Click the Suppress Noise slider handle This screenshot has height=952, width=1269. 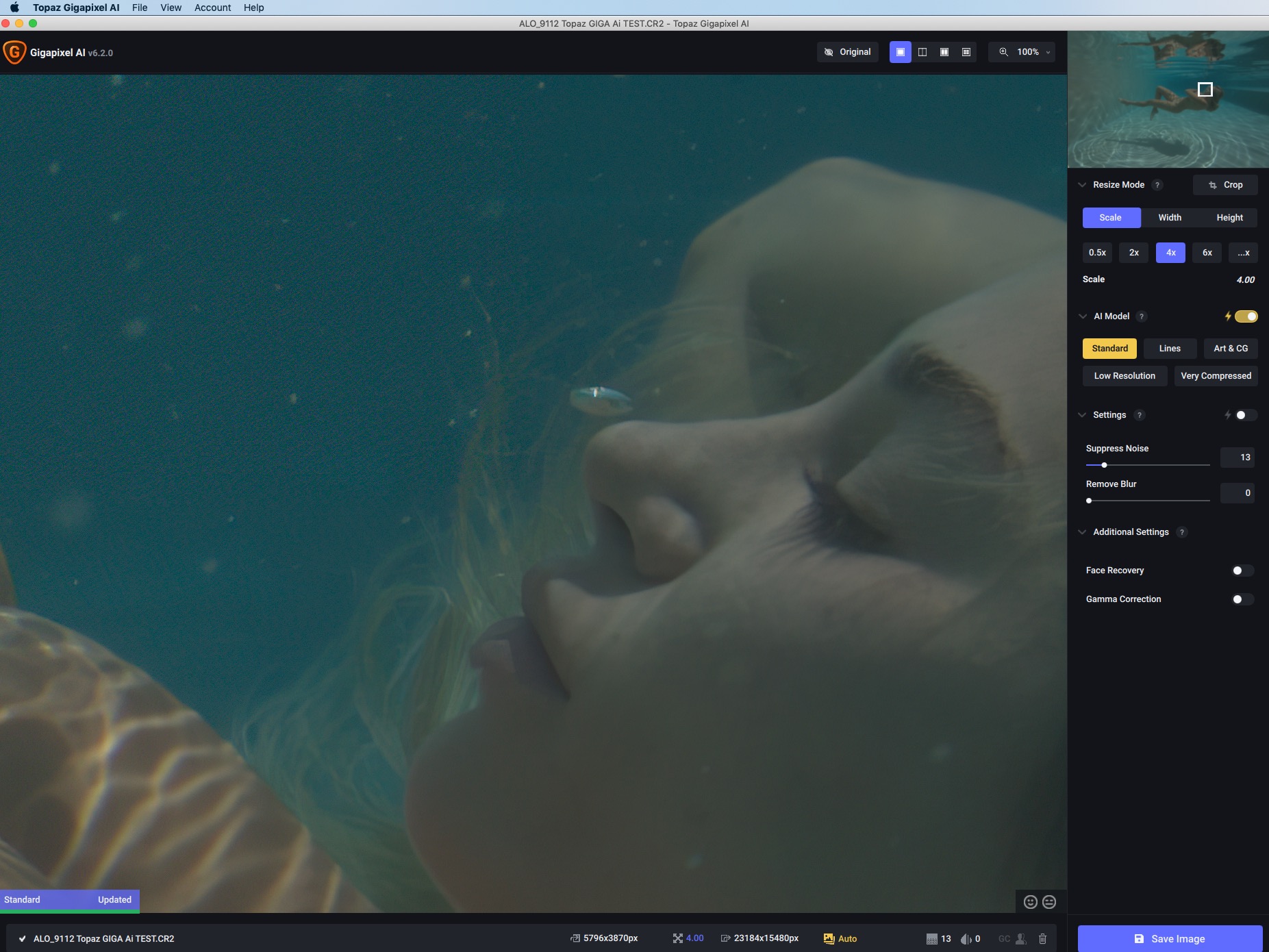(1104, 465)
